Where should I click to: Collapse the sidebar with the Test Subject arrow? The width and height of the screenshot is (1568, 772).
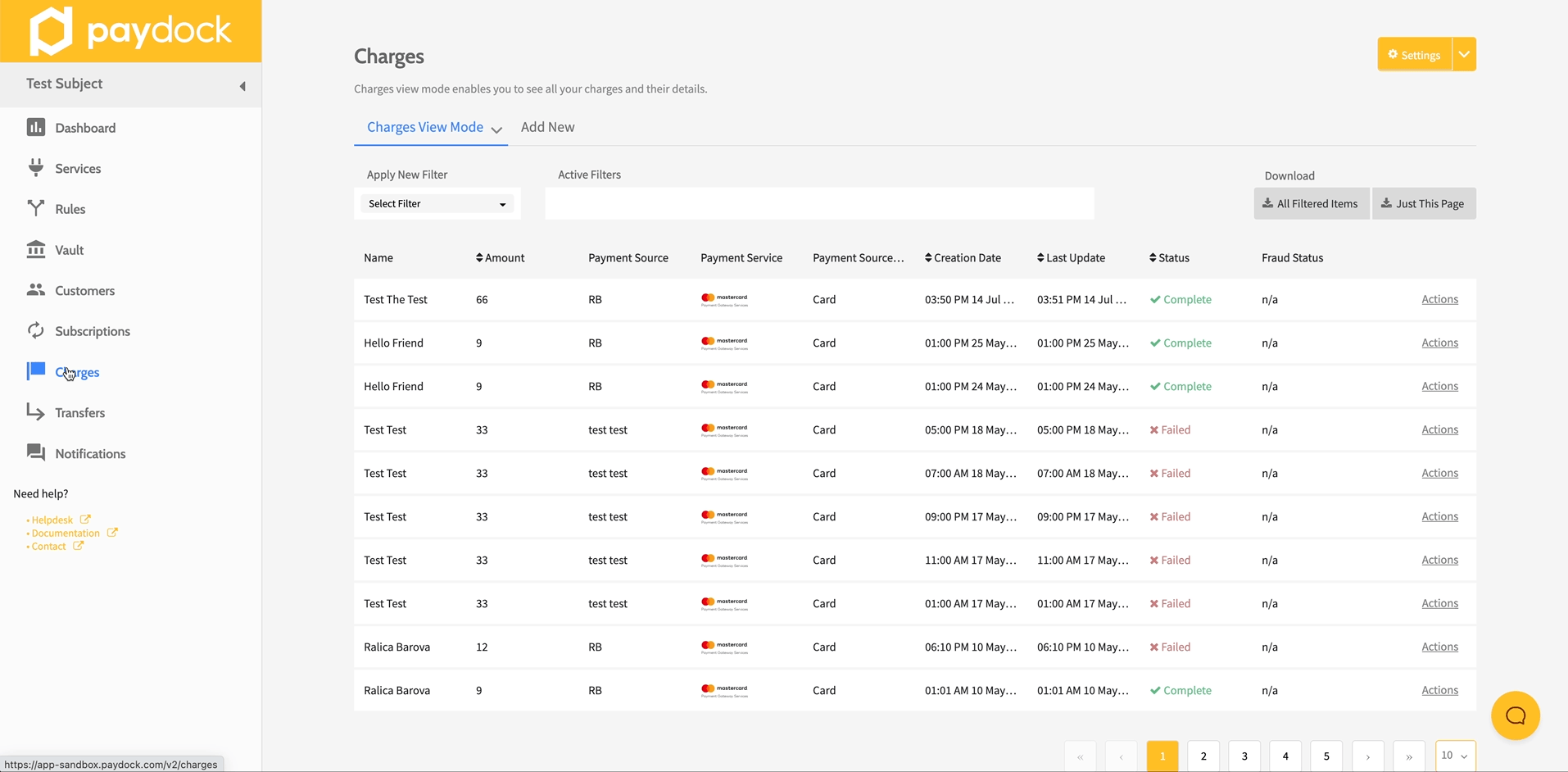tap(242, 86)
